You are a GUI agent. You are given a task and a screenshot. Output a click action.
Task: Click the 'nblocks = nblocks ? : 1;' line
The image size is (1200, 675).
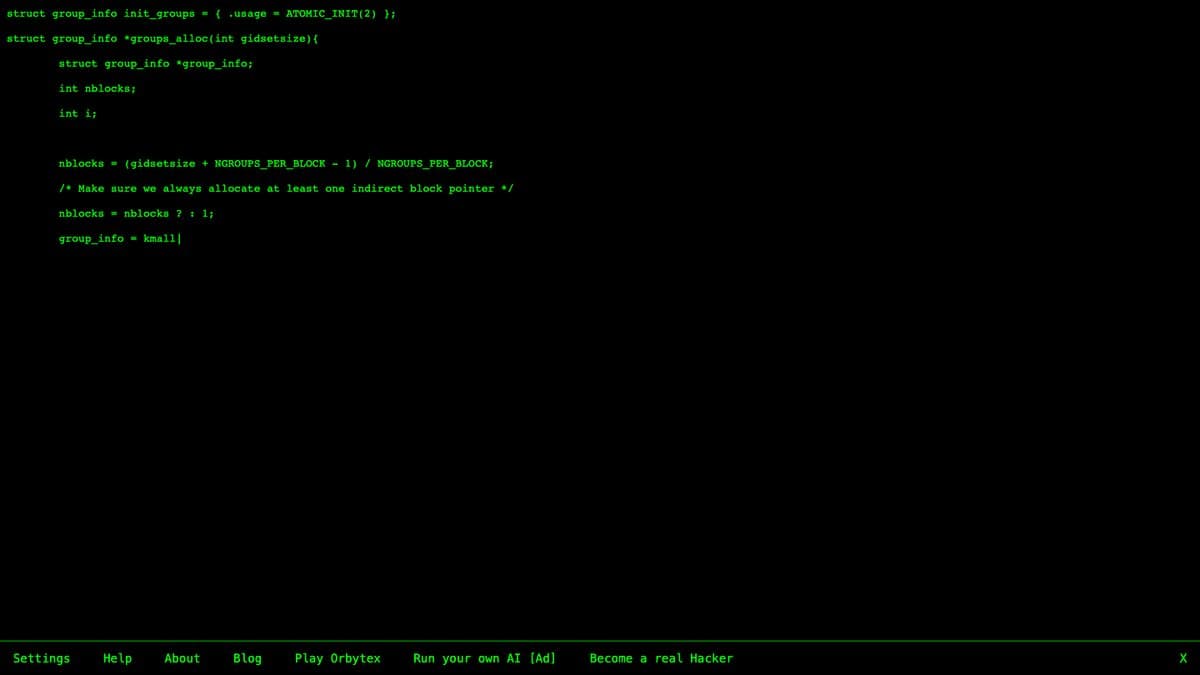[x=136, y=214]
